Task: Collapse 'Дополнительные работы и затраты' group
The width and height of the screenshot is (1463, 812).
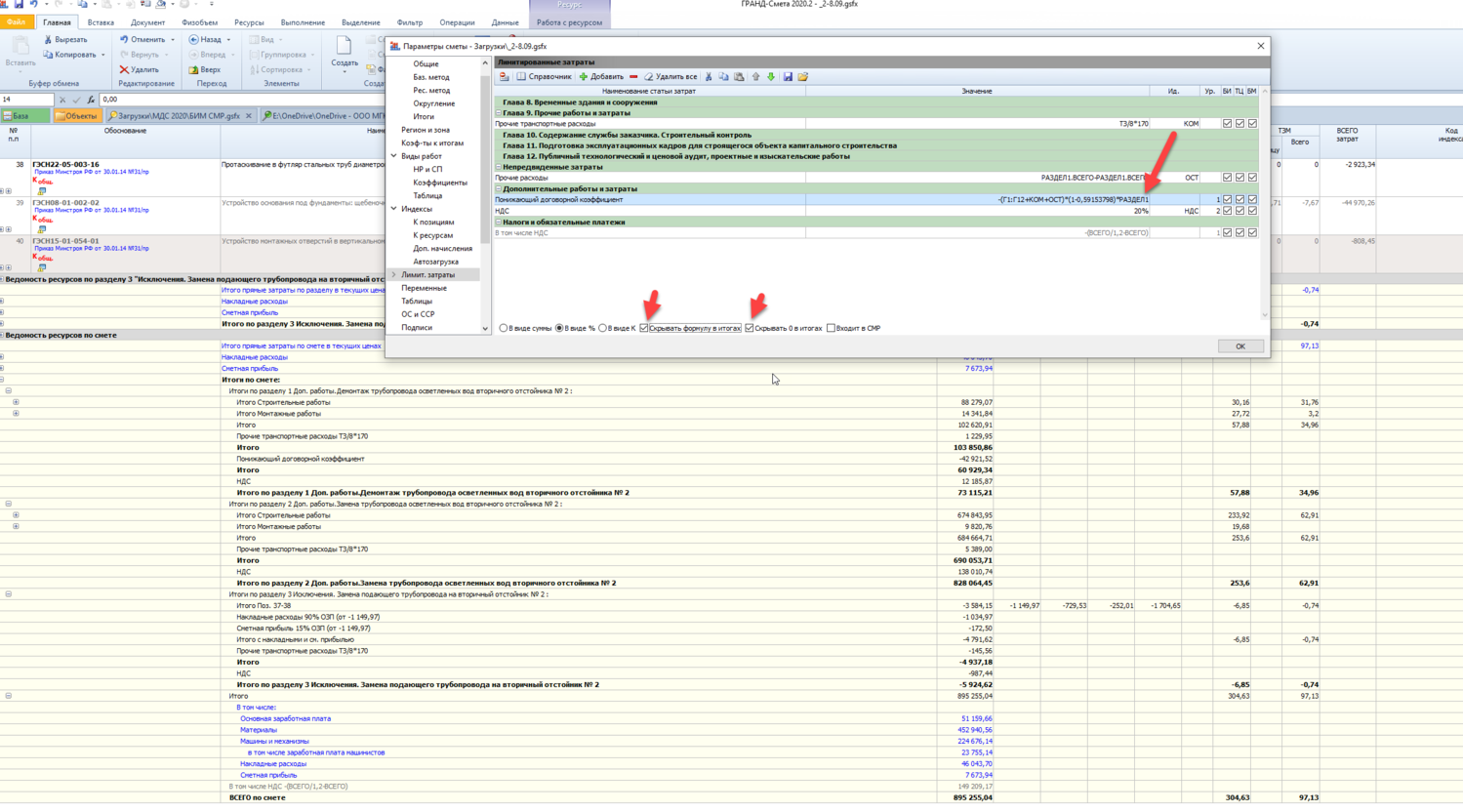Action: pos(499,189)
